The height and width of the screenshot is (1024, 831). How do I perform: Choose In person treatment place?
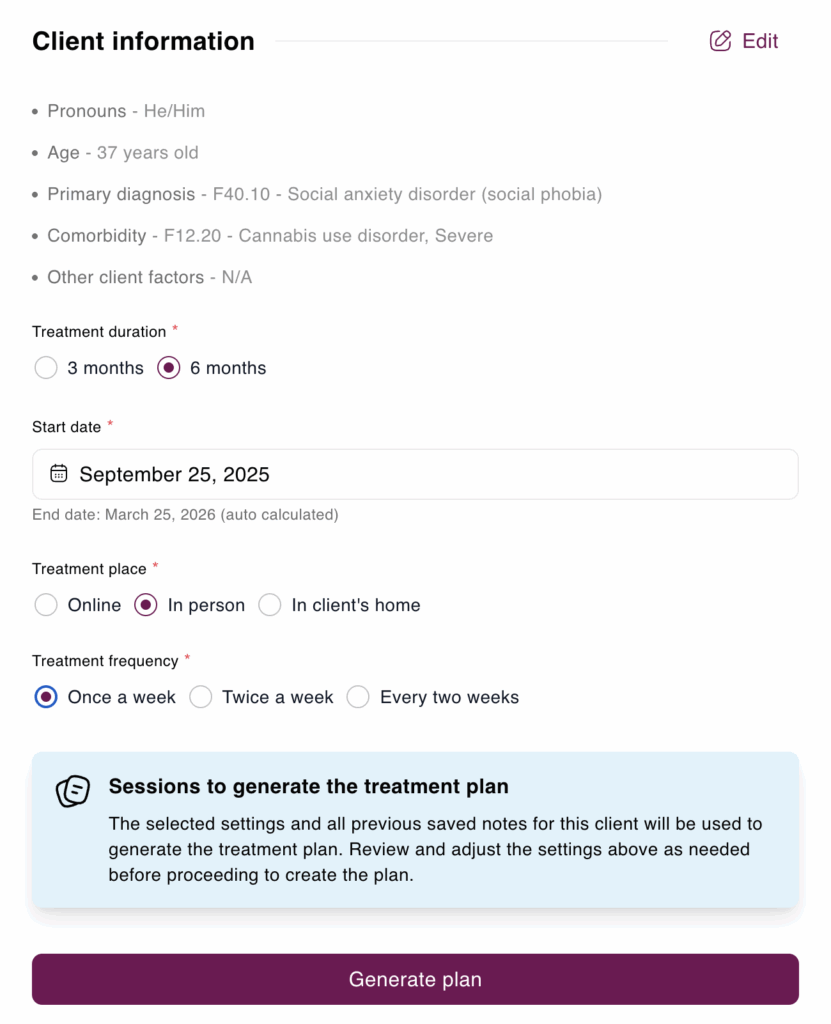(146, 605)
